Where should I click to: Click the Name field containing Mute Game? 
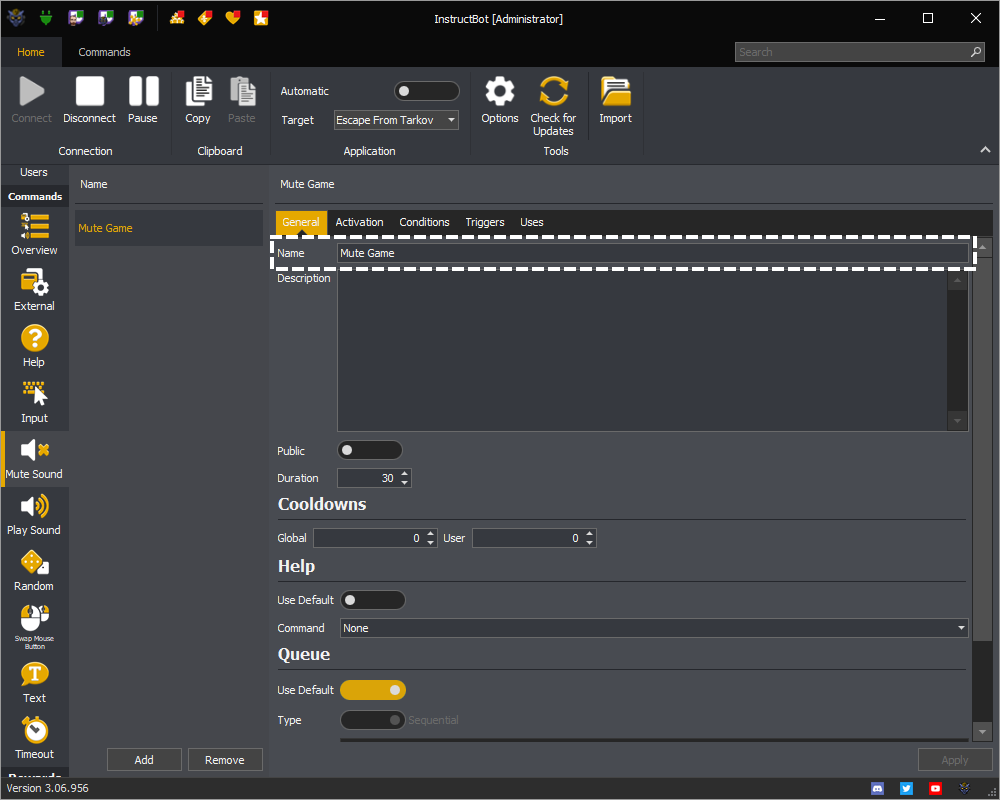(652, 253)
